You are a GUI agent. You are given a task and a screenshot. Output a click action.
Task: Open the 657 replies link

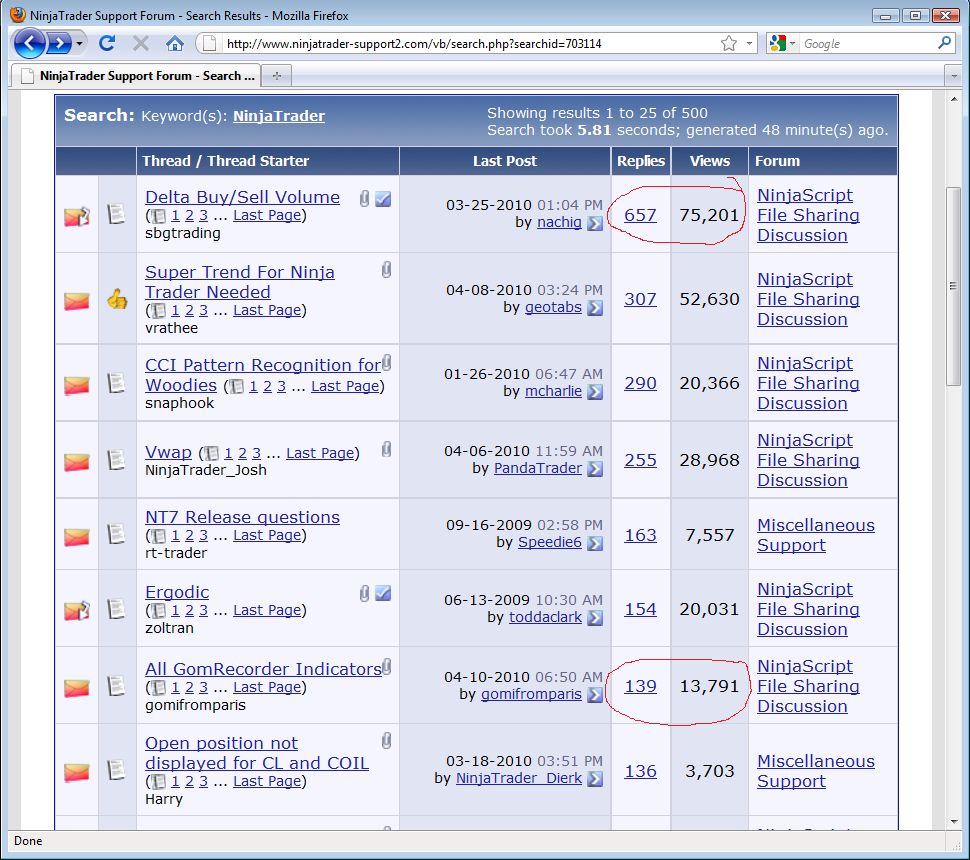coord(640,215)
